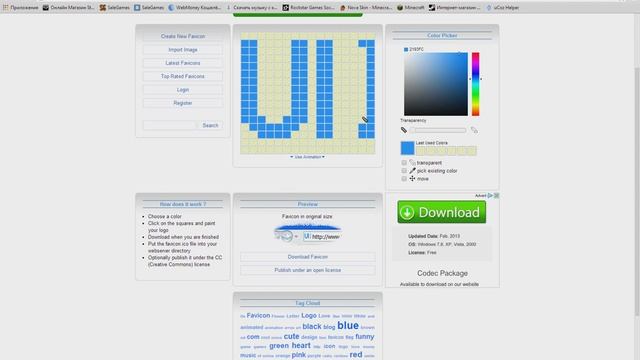
Task: Open the Apps grid icon in bookmarks bar
Action: pyautogui.click(x=5, y=7)
